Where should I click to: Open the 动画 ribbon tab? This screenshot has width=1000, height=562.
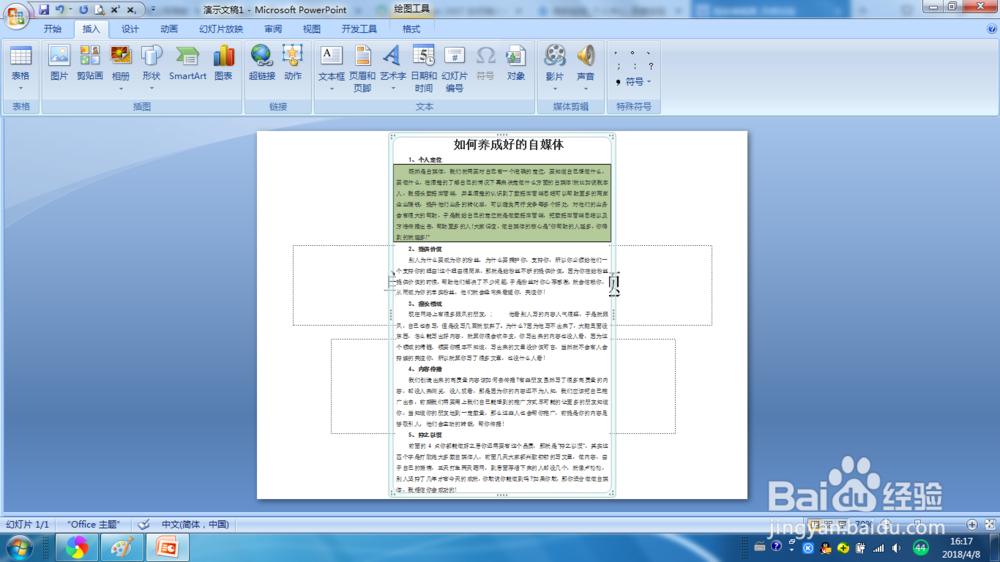pyautogui.click(x=168, y=29)
